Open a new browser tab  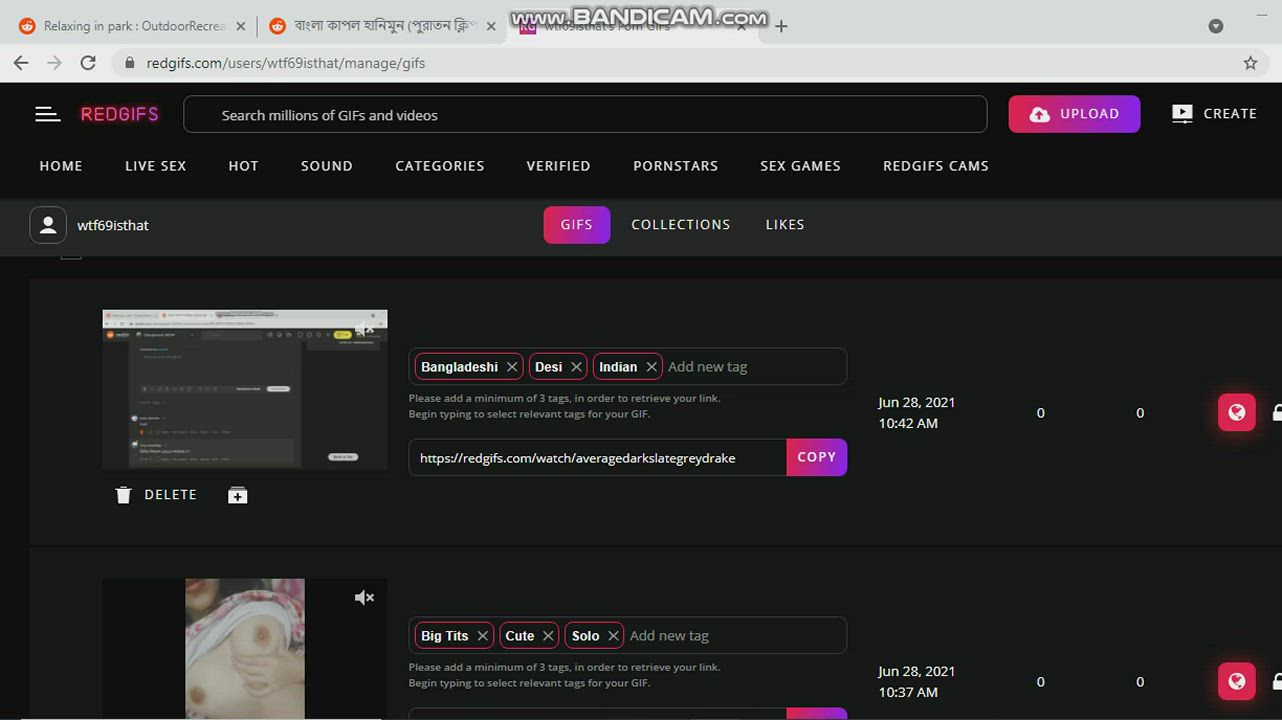[781, 26]
